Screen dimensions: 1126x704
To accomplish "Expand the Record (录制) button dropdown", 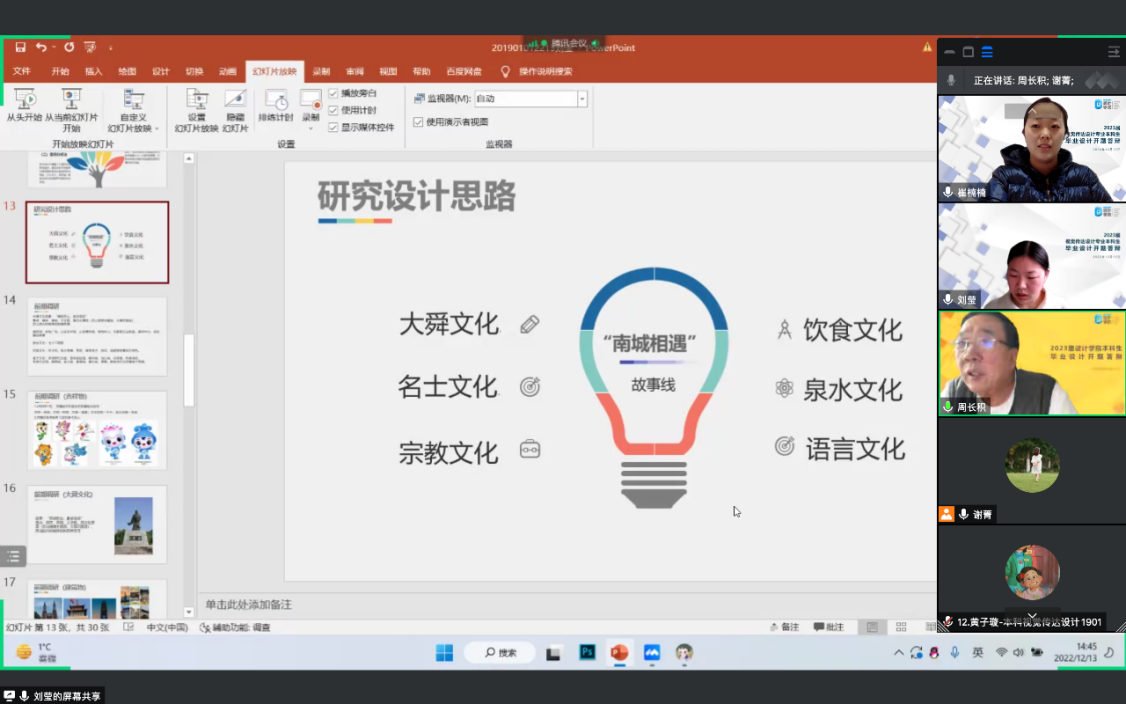I will coord(311,127).
